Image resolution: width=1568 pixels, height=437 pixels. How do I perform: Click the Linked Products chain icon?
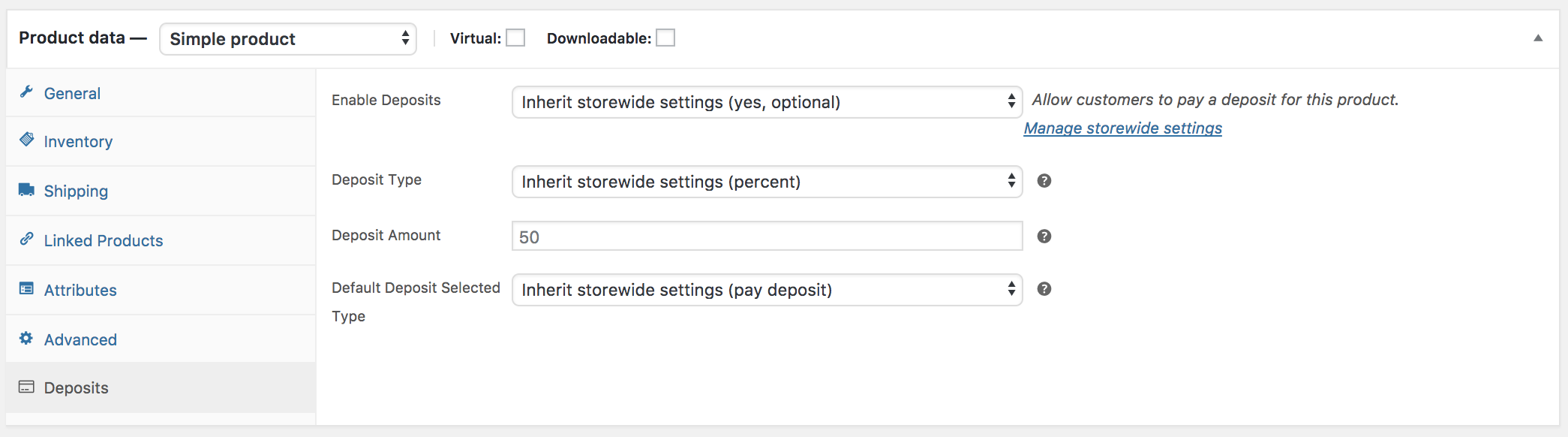27,240
